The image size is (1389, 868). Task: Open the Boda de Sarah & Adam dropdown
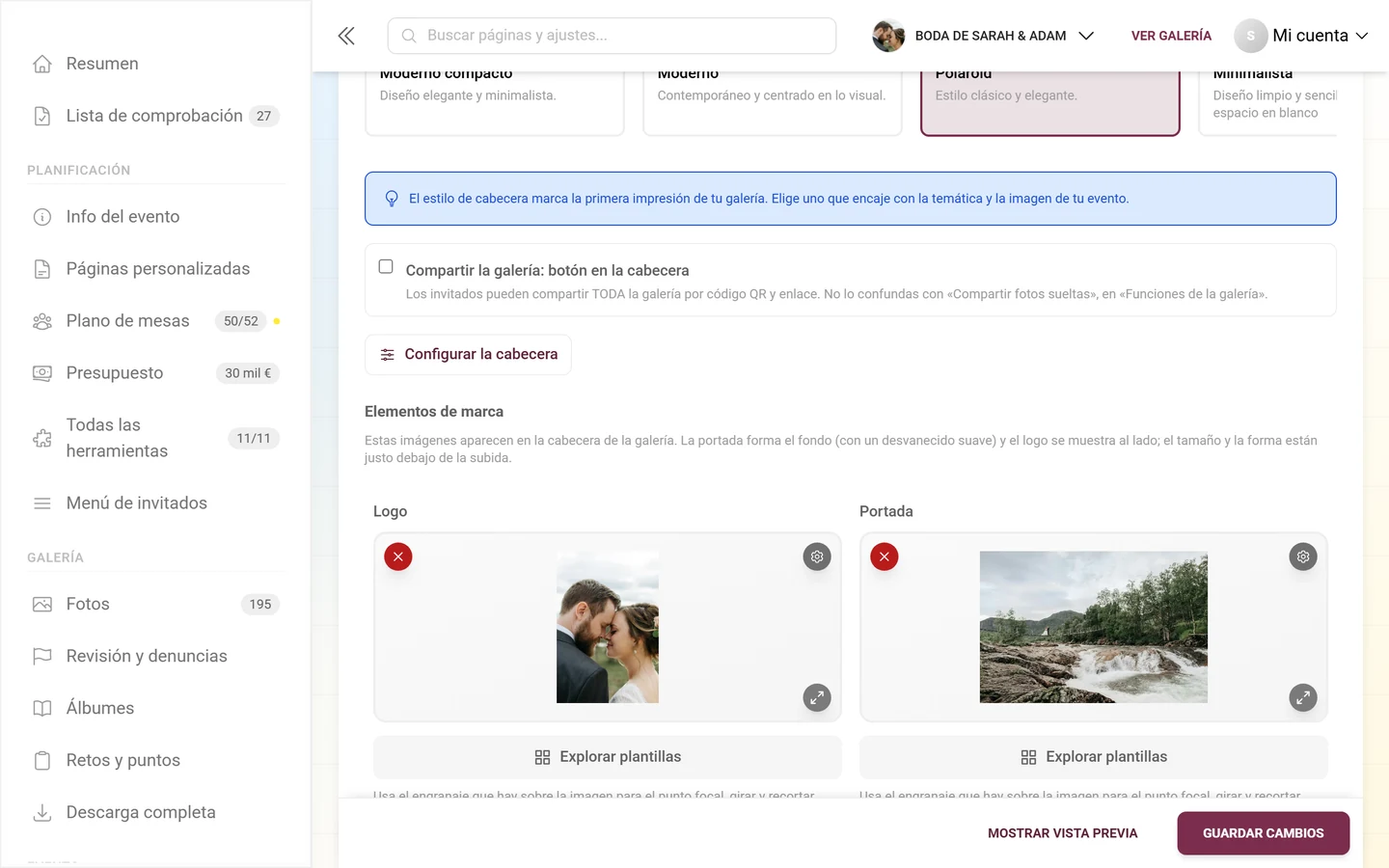click(x=984, y=36)
